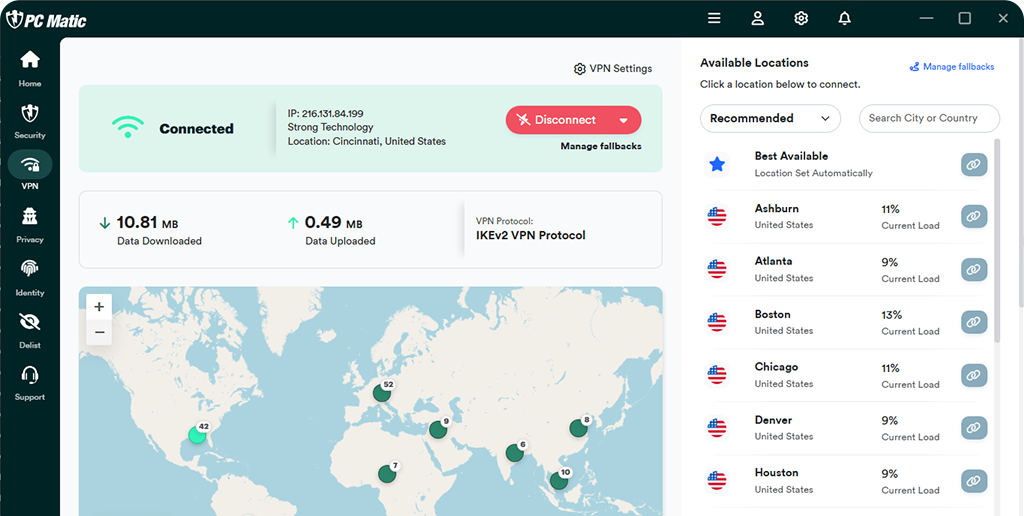Select the map cluster marked 7
Screen dimensions: 1024x516
coord(387,474)
